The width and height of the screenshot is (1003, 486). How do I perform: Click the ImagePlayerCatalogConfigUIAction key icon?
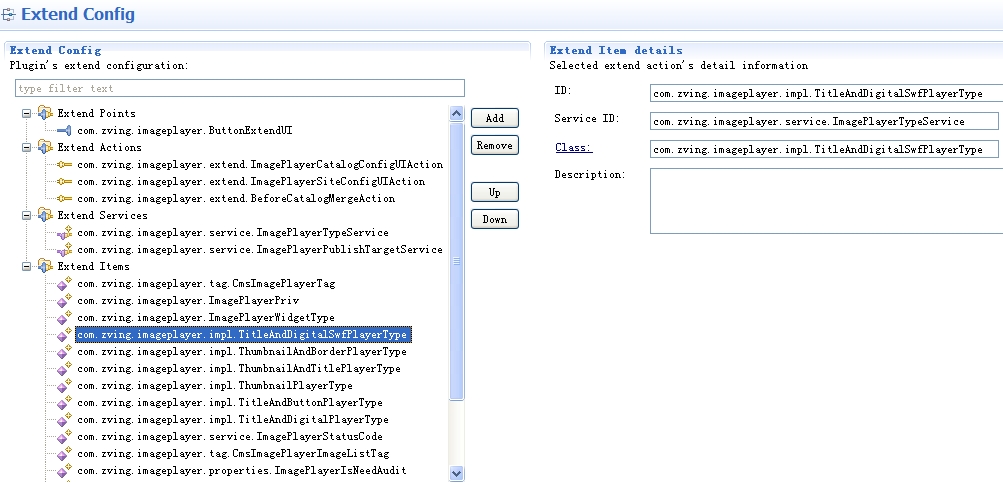[64, 165]
